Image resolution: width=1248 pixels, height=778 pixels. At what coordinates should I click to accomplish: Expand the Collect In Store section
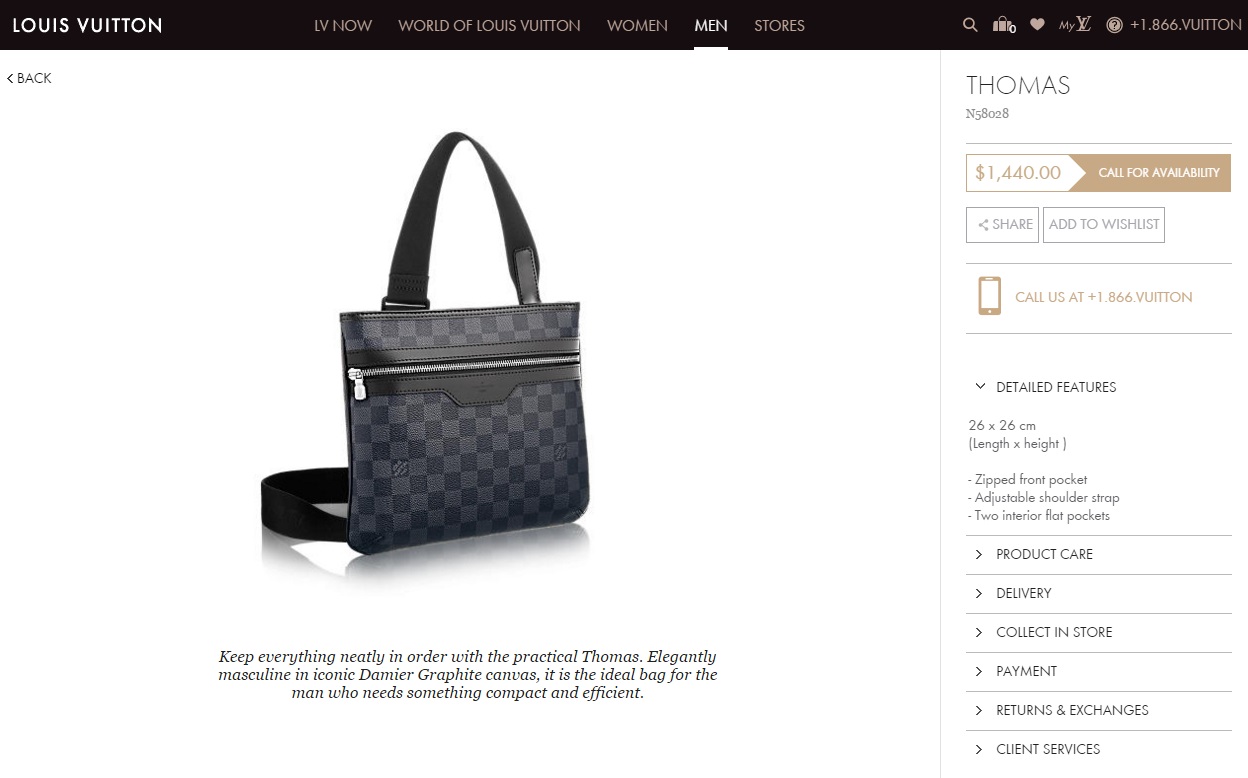(1098, 632)
